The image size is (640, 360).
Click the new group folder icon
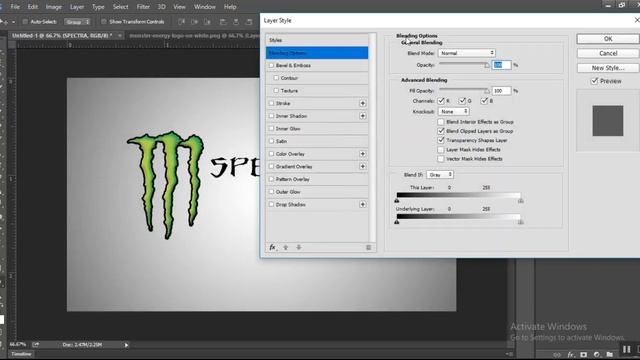(610, 355)
